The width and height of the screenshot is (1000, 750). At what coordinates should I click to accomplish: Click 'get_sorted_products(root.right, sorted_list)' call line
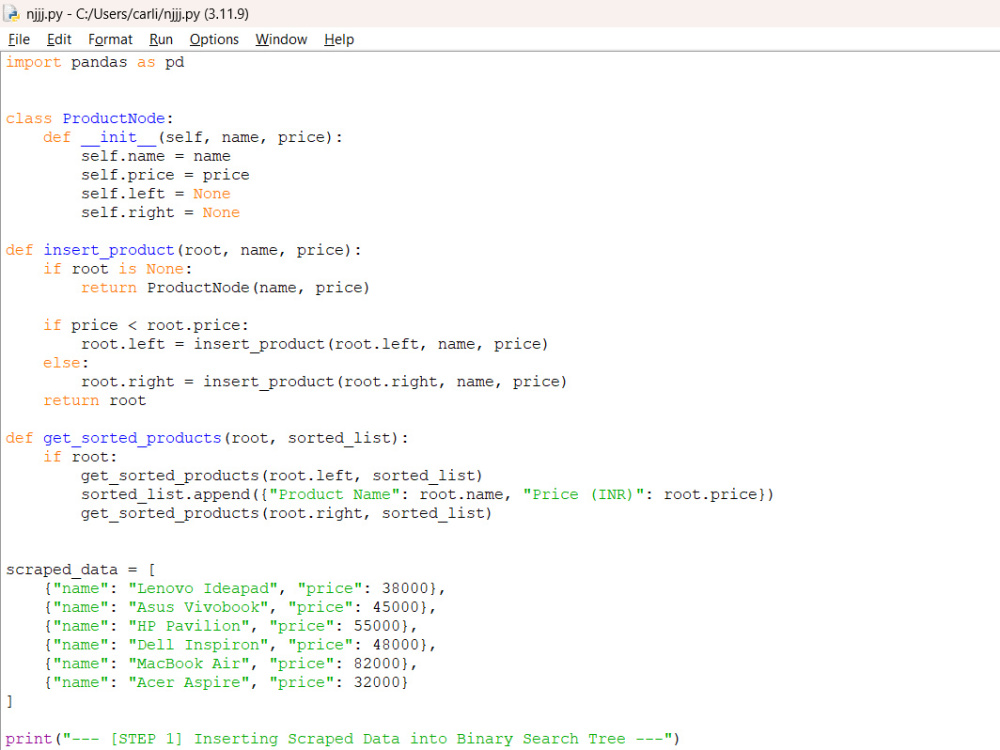click(286, 513)
